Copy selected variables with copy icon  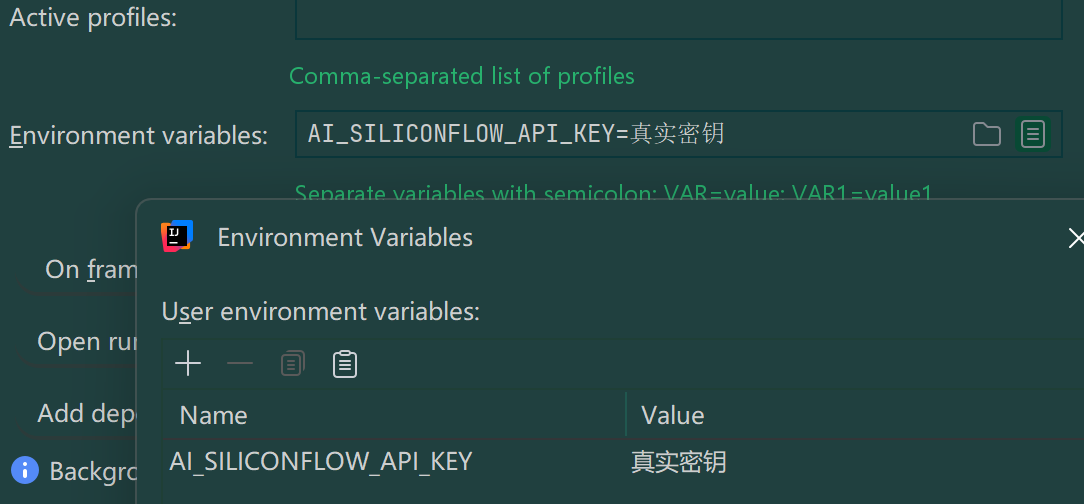(292, 363)
